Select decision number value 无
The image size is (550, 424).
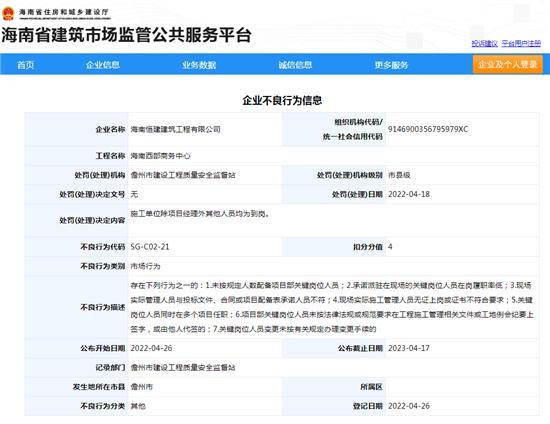pyautogui.click(x=134, y=194)
